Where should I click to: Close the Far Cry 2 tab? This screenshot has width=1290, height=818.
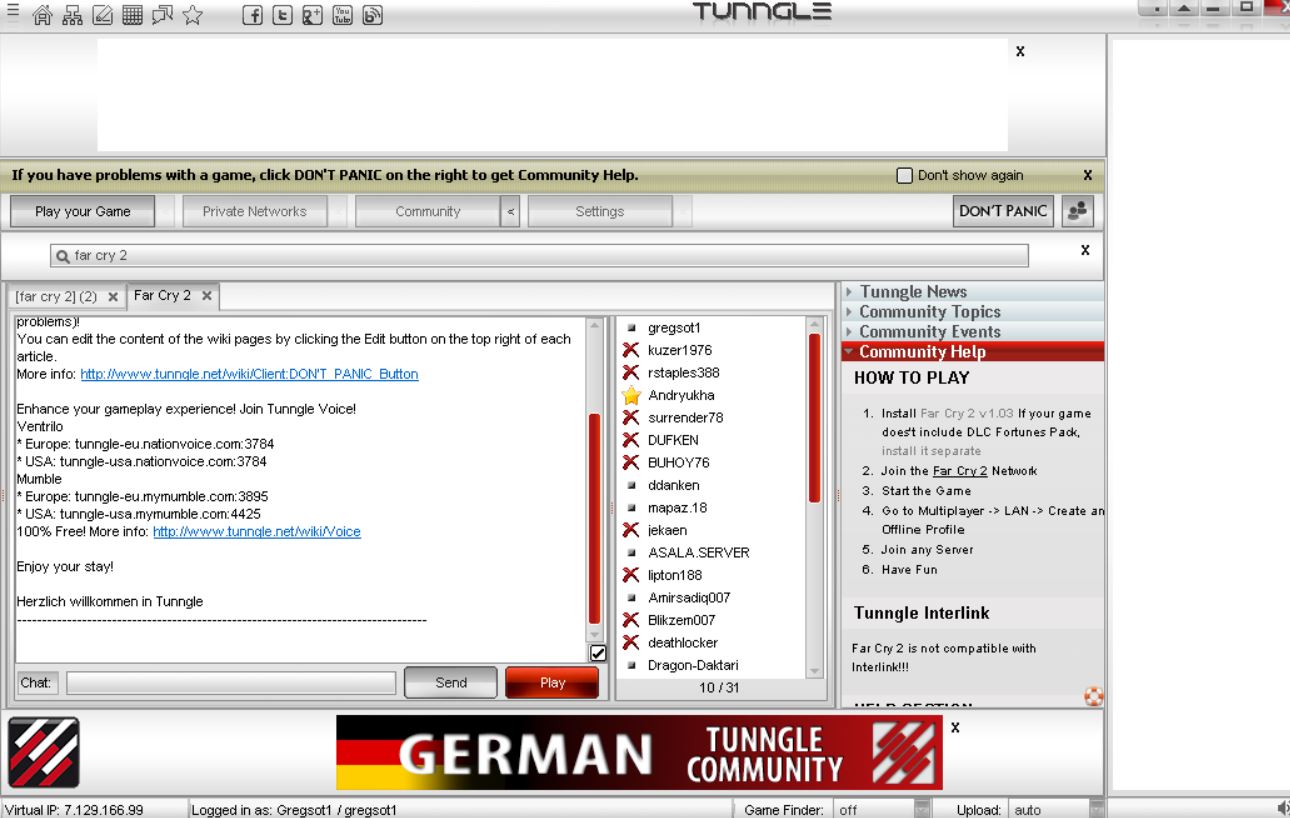pyautogui.click(x=206, y=296)
